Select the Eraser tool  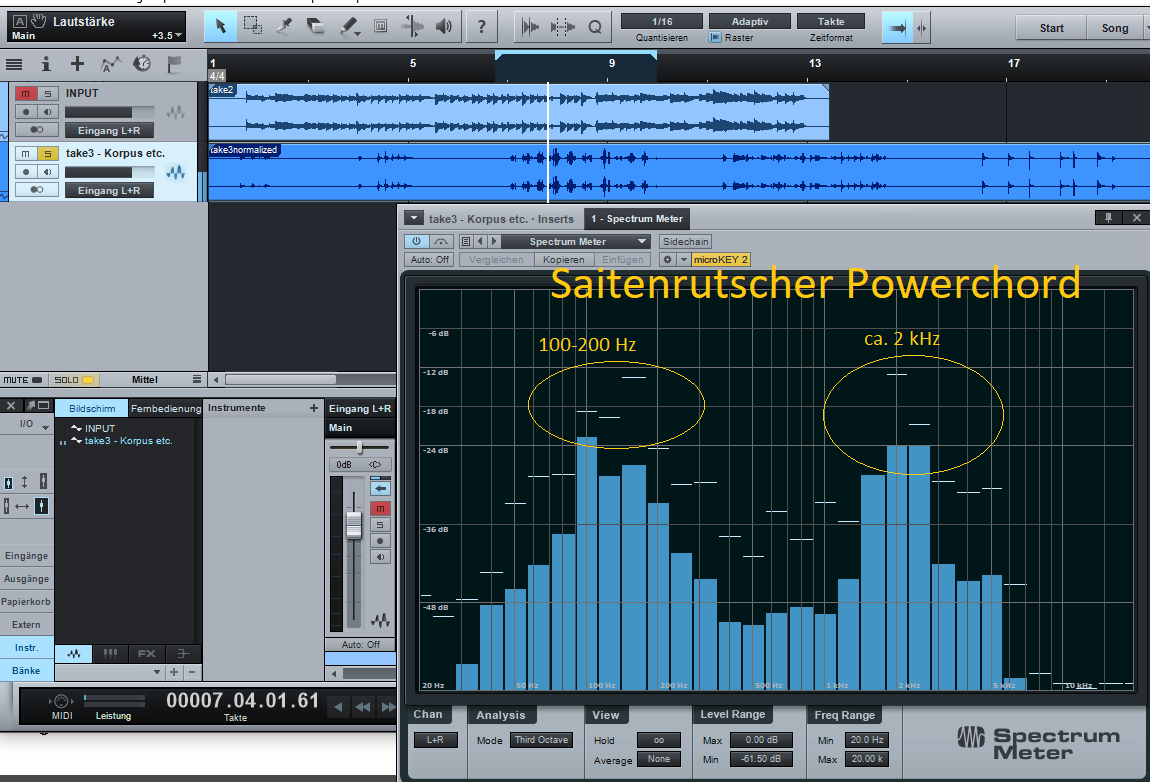315,27
